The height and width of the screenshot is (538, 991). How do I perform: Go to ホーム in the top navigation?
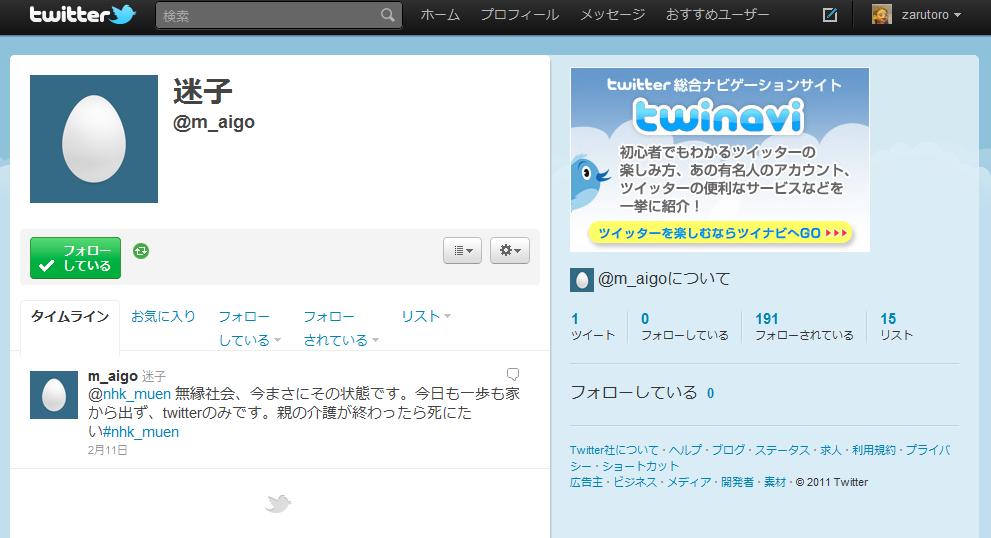click(x=440, y=15)
